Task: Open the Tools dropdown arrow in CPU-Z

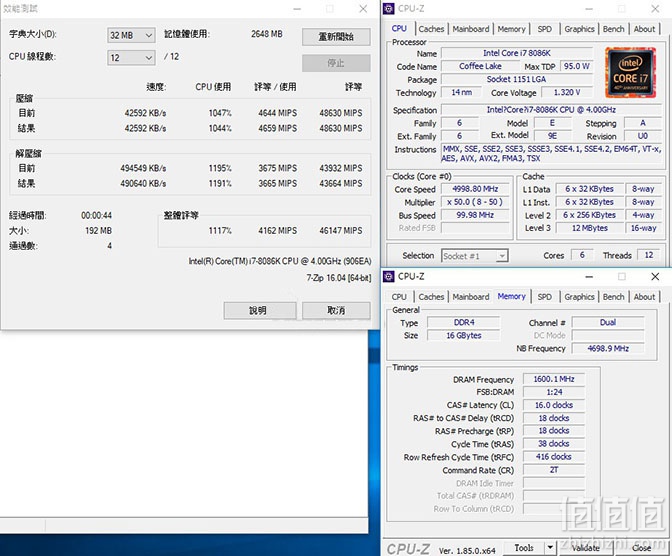Action: point(550,547)
